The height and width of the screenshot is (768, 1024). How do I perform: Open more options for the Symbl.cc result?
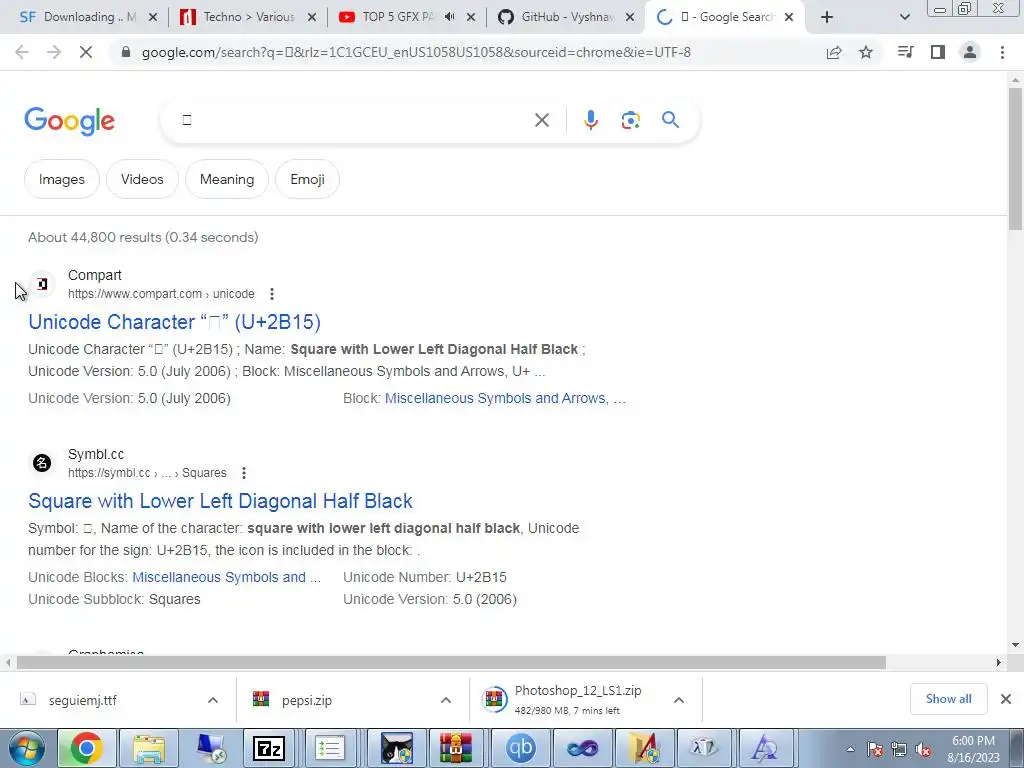pyautogui.click(x=244, y=473)
